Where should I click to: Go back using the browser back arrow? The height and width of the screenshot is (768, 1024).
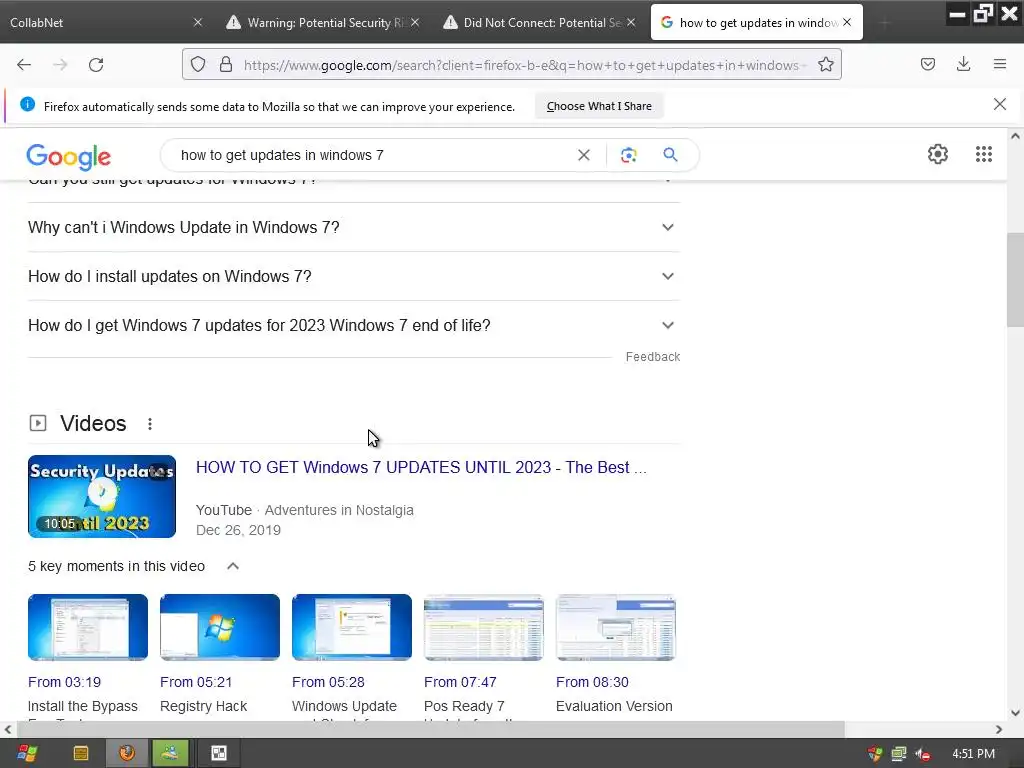(24, 65)
